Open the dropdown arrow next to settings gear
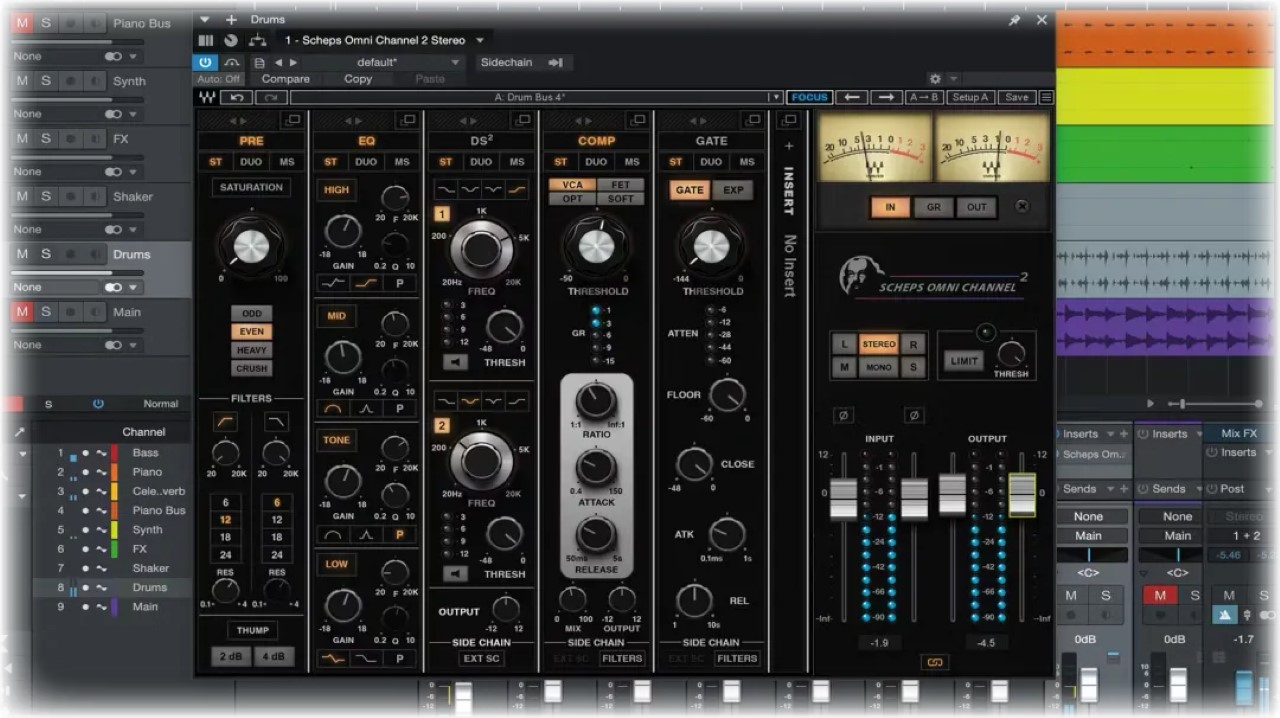 [x=953, y=78]
